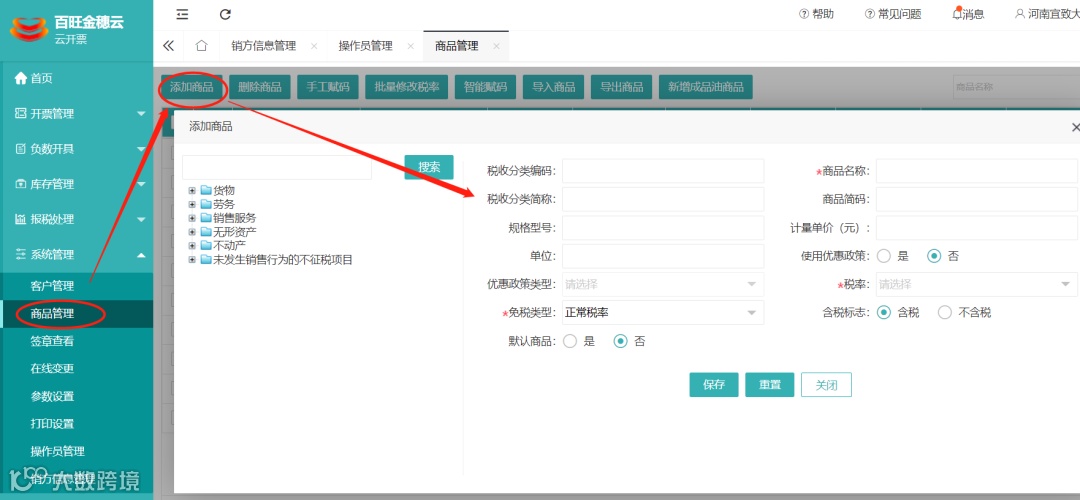Open 商品管理 in sidebar
Screen dimensions: 1080x500
pyautogui.click(x=76, y=314)
